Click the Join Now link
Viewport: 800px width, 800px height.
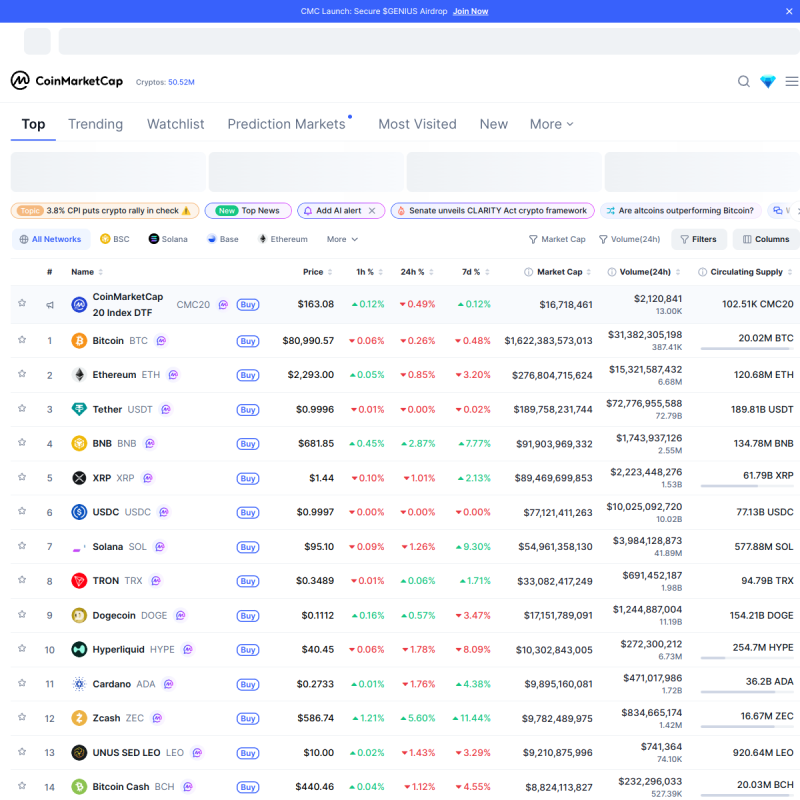point(470,11)
